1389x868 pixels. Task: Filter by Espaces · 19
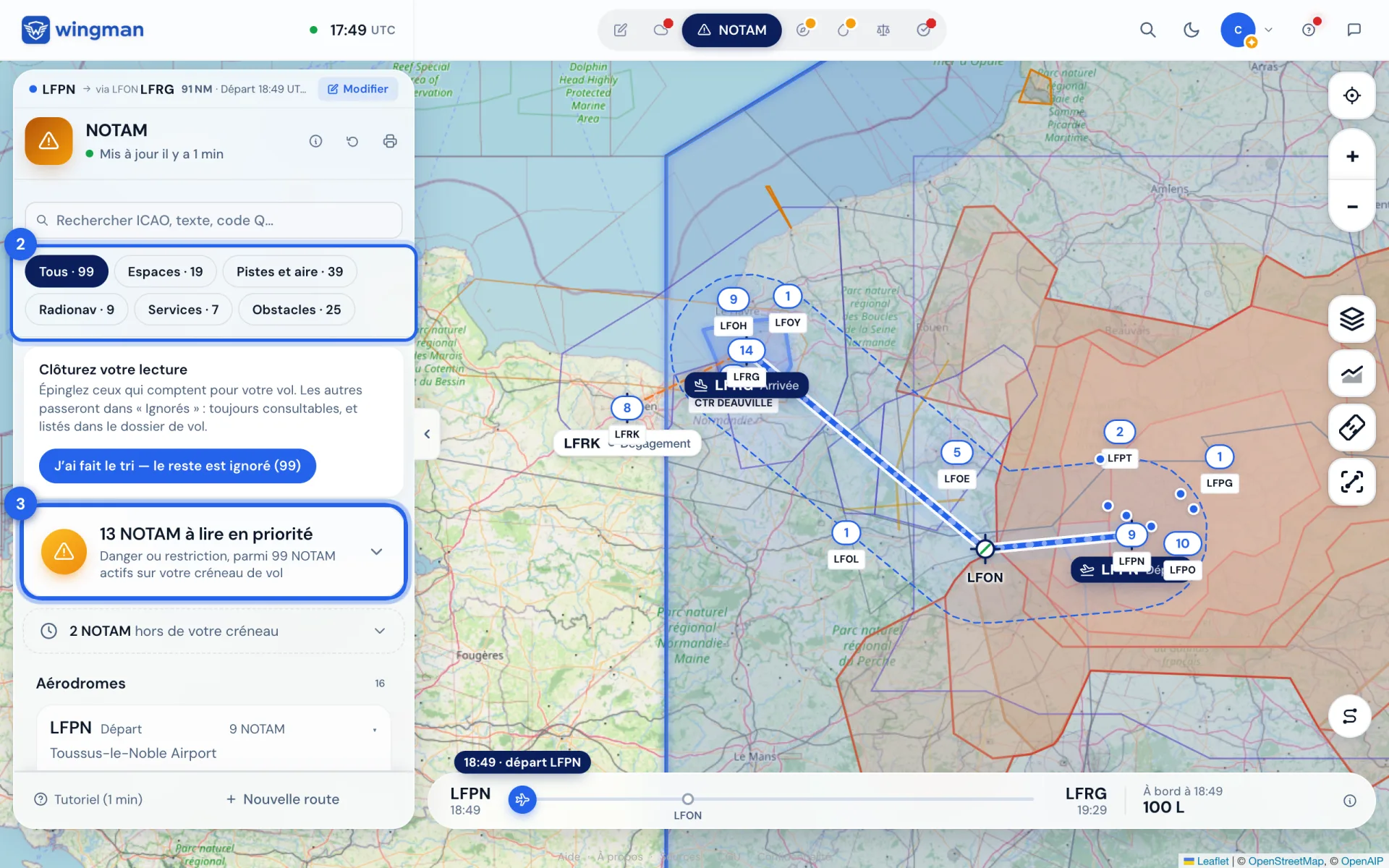coord(165,272)
